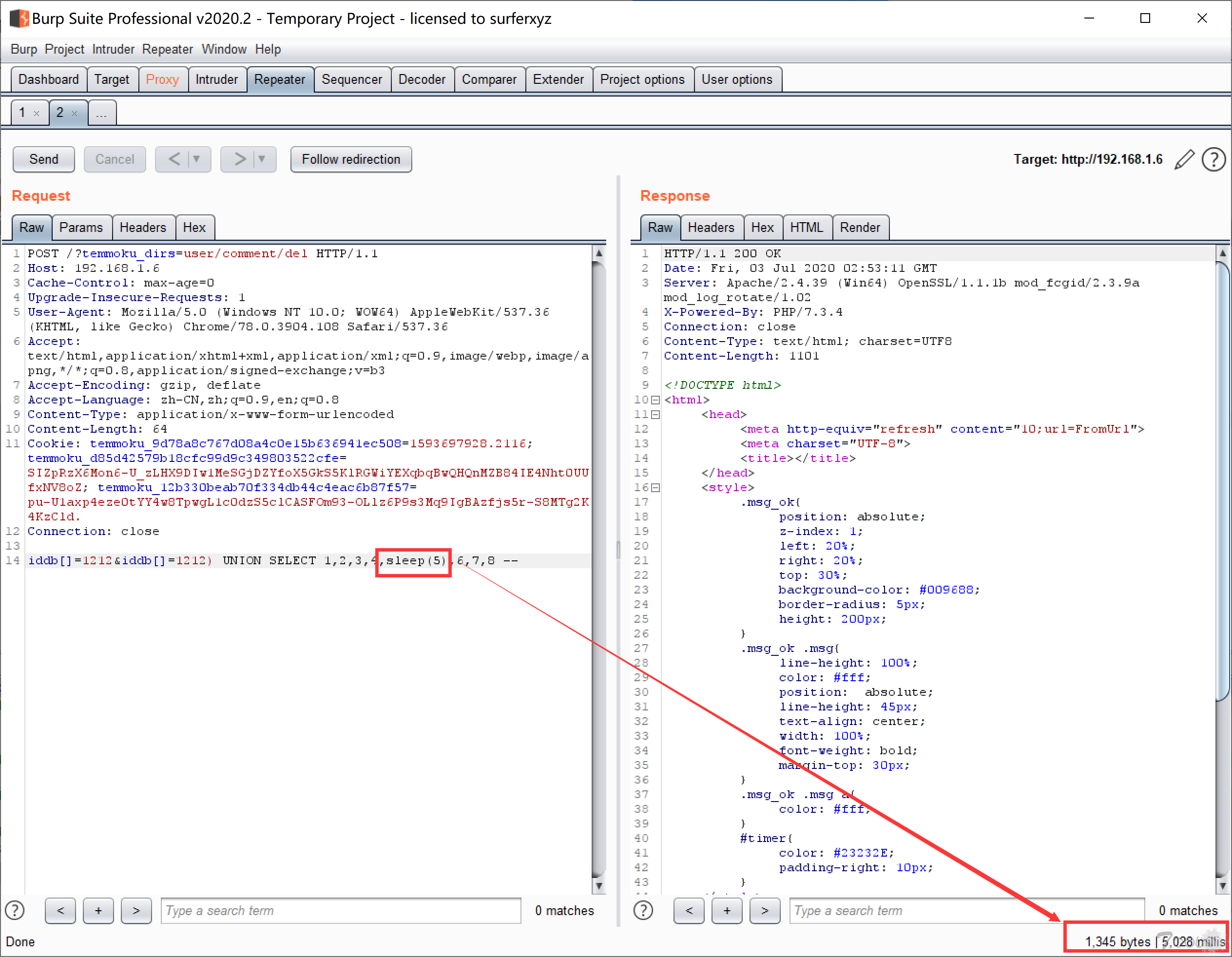1232x957 pixels.
Task: Click 'Content-Length: 1101' response header
Action: (x=741, y=356)
